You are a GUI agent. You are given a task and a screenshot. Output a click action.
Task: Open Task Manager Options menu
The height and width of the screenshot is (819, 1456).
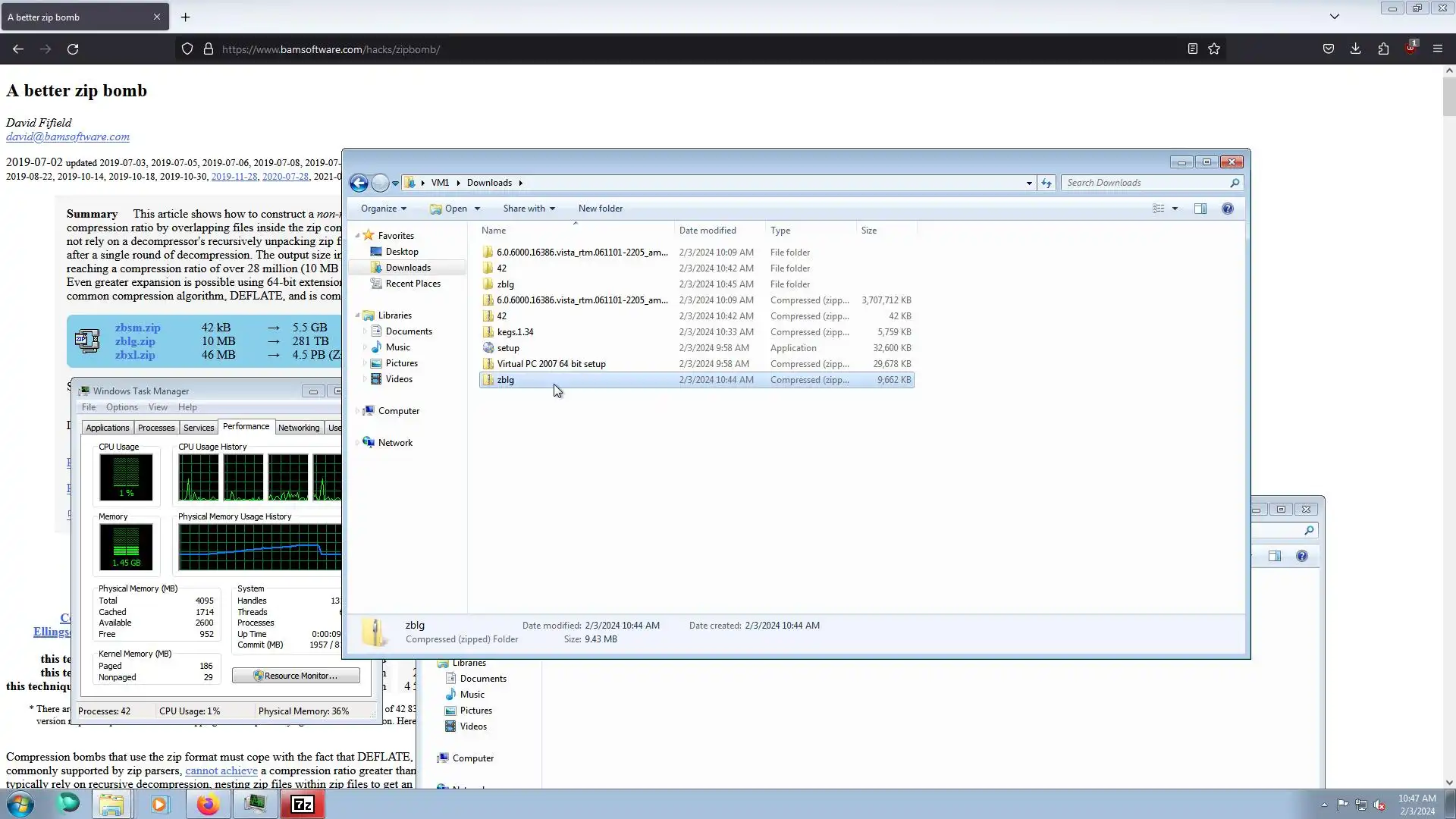(121, 407)
